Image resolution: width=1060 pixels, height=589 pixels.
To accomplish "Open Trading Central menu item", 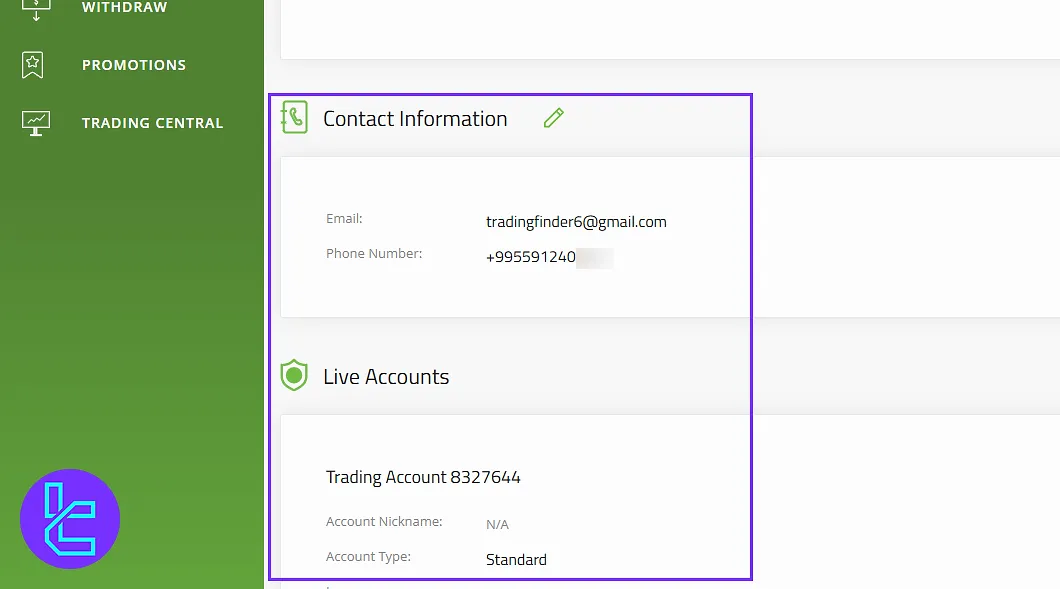I will pos(152,123).
